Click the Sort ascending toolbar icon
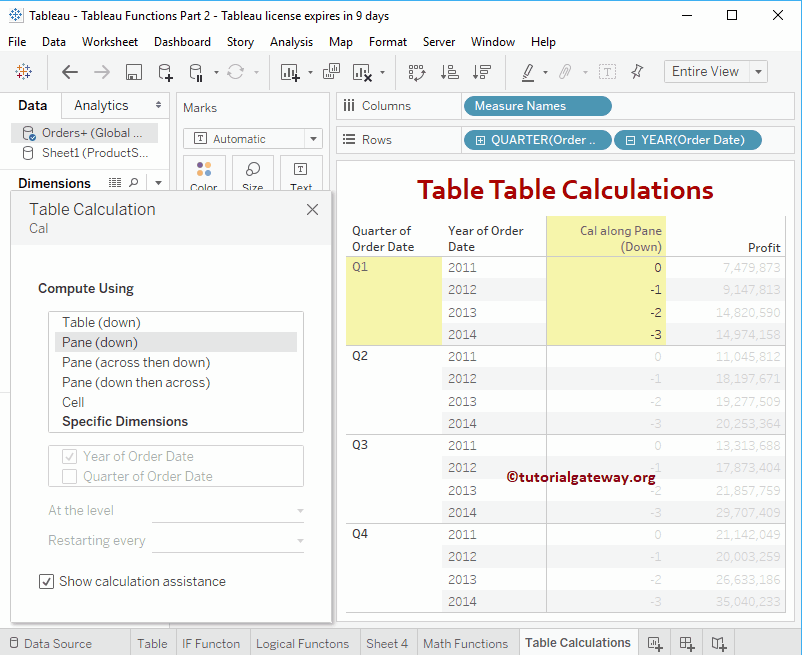The width and height of the screenshot is (802, 655). click(449, 72)
